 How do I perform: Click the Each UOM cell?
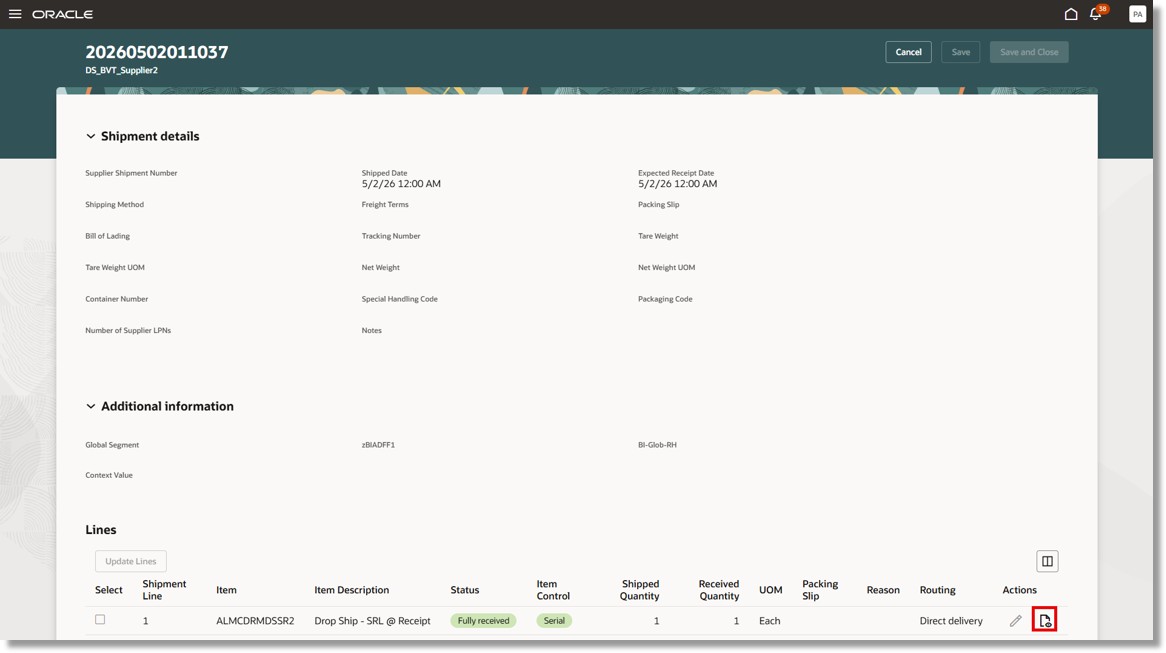coord(770,620)
